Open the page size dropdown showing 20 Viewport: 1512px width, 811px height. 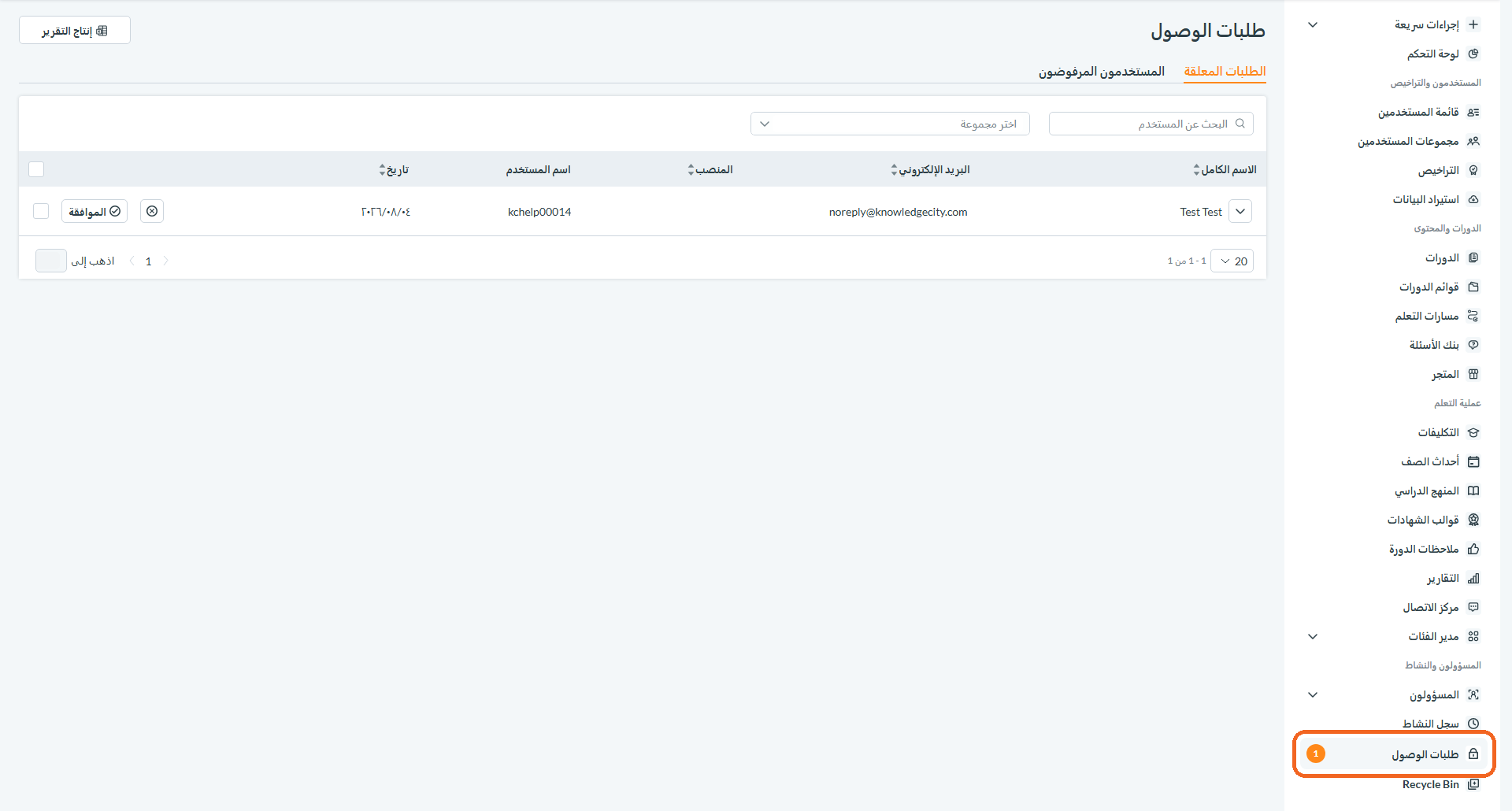click(1232, 261)
